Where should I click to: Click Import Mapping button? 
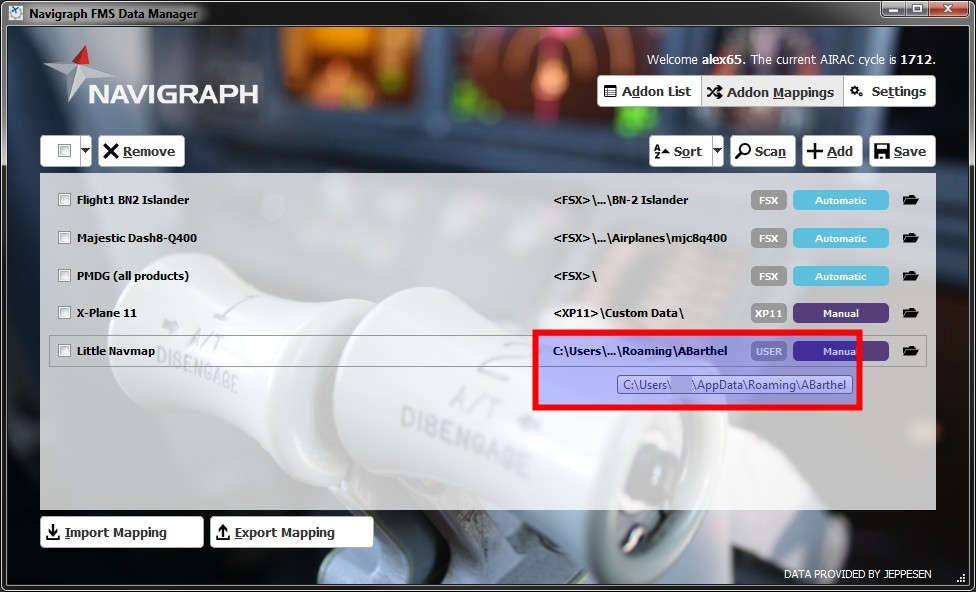[121, 532]
